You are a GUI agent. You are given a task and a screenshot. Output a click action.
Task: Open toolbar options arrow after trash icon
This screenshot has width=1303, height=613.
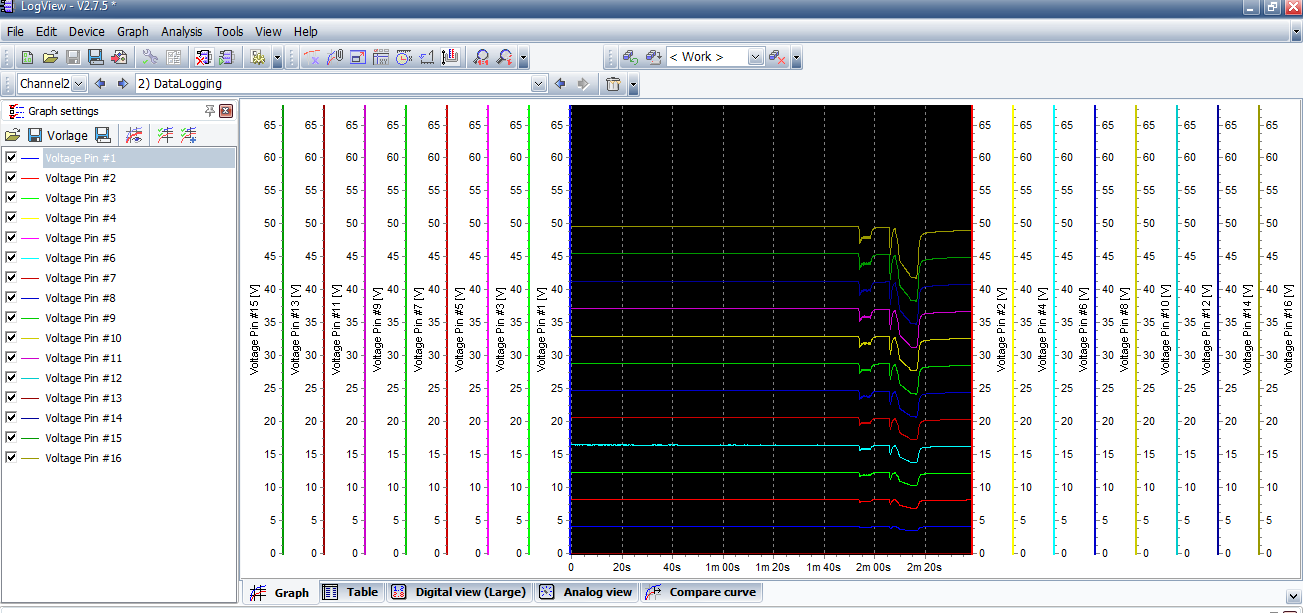coord(634,84)
